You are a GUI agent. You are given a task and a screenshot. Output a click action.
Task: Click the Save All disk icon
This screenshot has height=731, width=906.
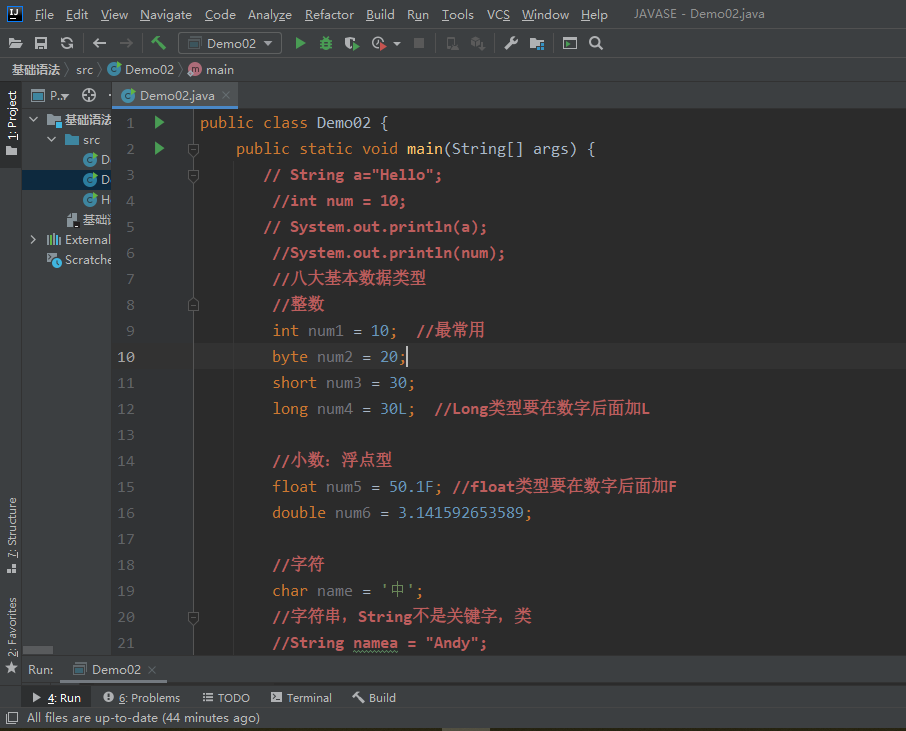coord(41,44)
